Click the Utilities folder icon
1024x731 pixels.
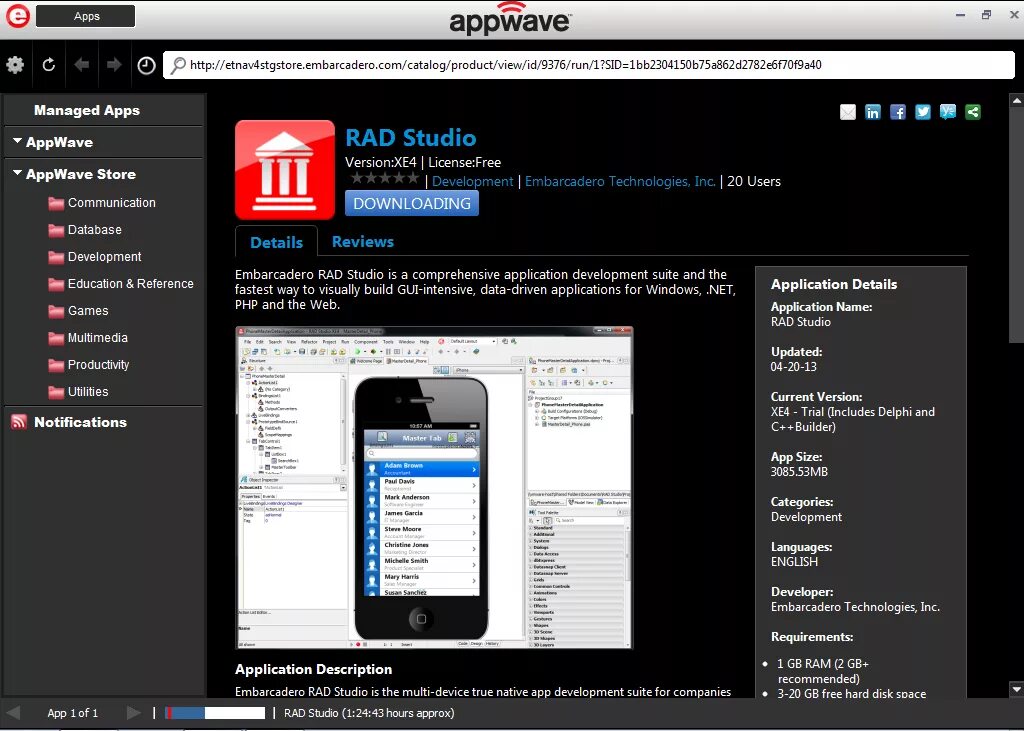coord(56,392)
